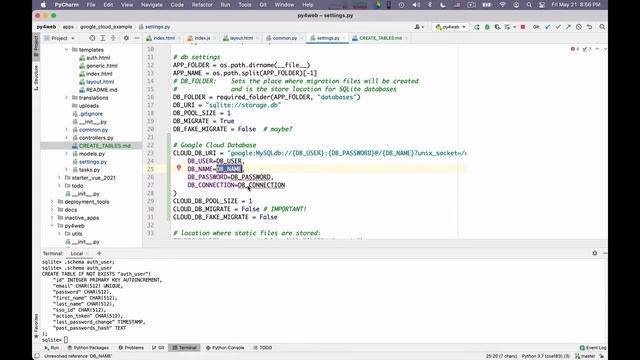Image resolution: width=640 pixels, height=360 pixels.
Task: Click the Python 3.7 interpreter status entry
Action: 545,356
